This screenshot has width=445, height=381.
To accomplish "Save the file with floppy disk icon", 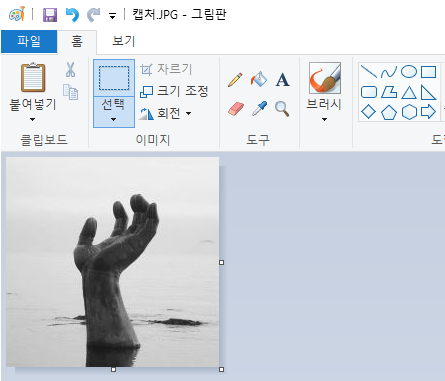I will click(50, 15).
